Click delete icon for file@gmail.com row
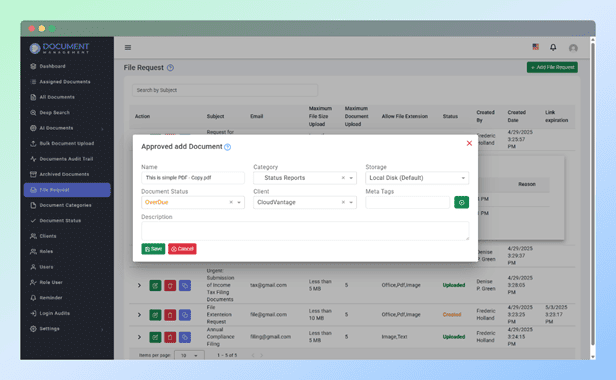Viewport: 616px width, 380px height. coord(170,315)
